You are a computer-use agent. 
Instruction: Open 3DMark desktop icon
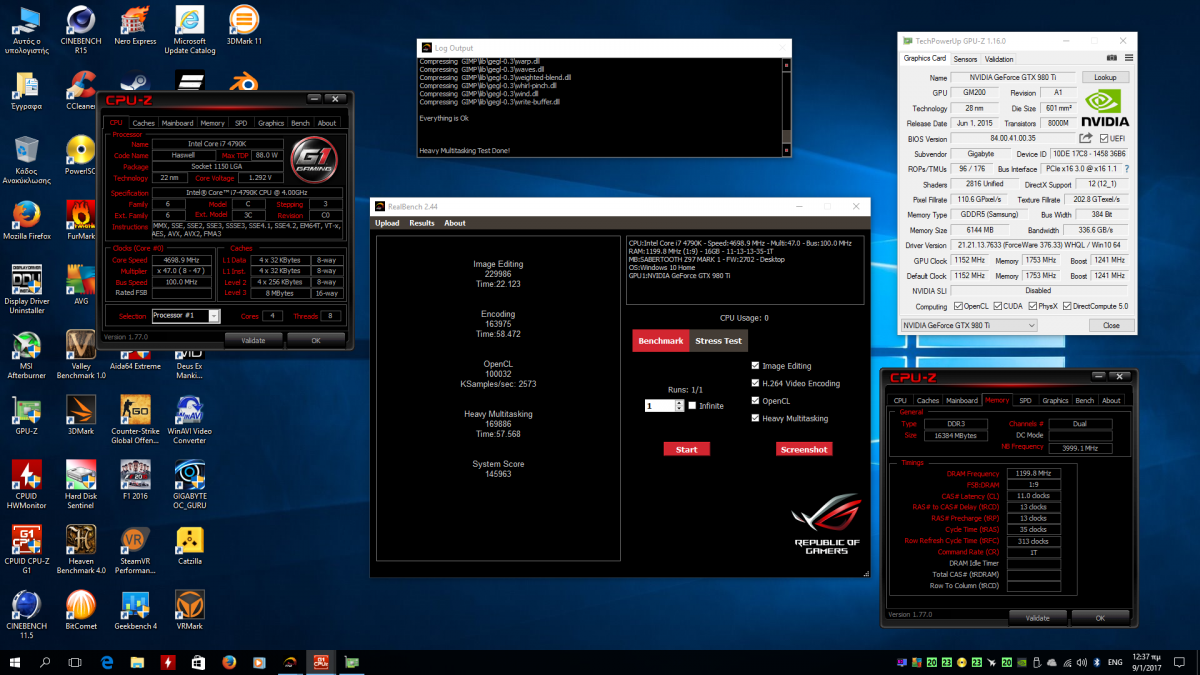pyautogui.click(x=81, y=415)
